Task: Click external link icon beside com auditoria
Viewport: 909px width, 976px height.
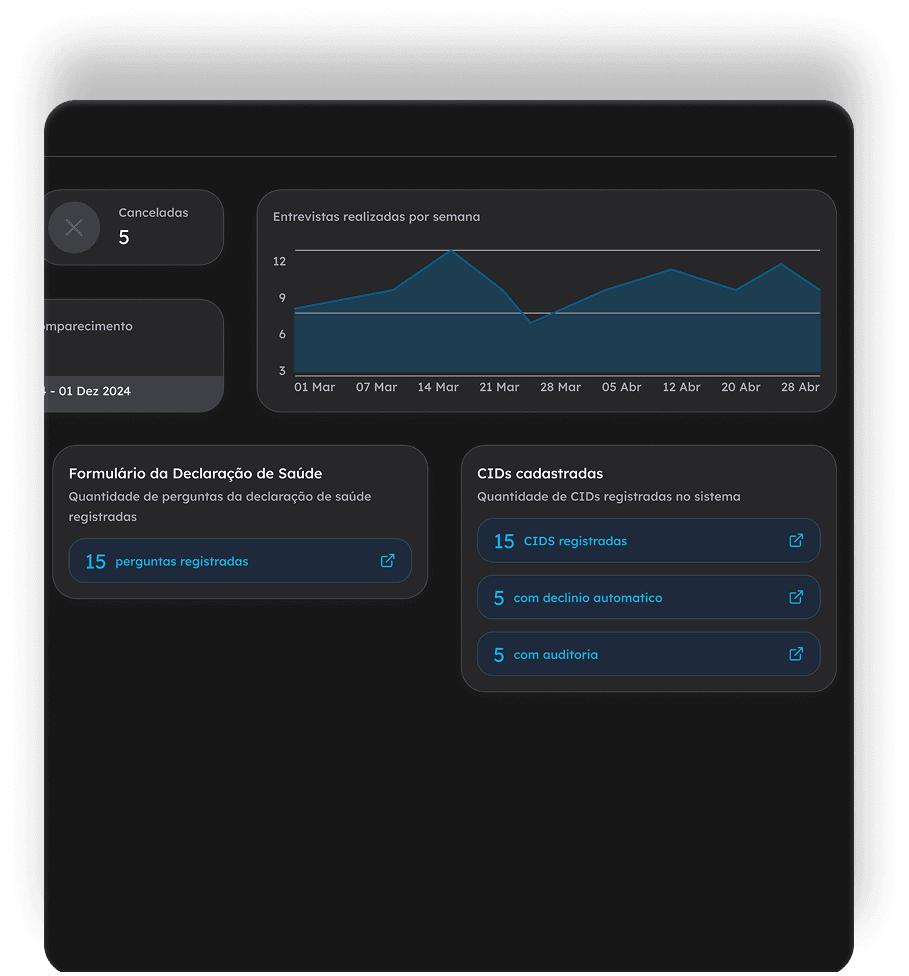Action: [x=796, y=655]
